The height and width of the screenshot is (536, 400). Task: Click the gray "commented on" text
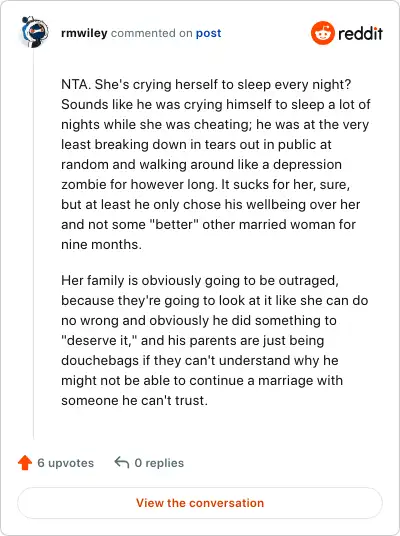coord(151,33)
